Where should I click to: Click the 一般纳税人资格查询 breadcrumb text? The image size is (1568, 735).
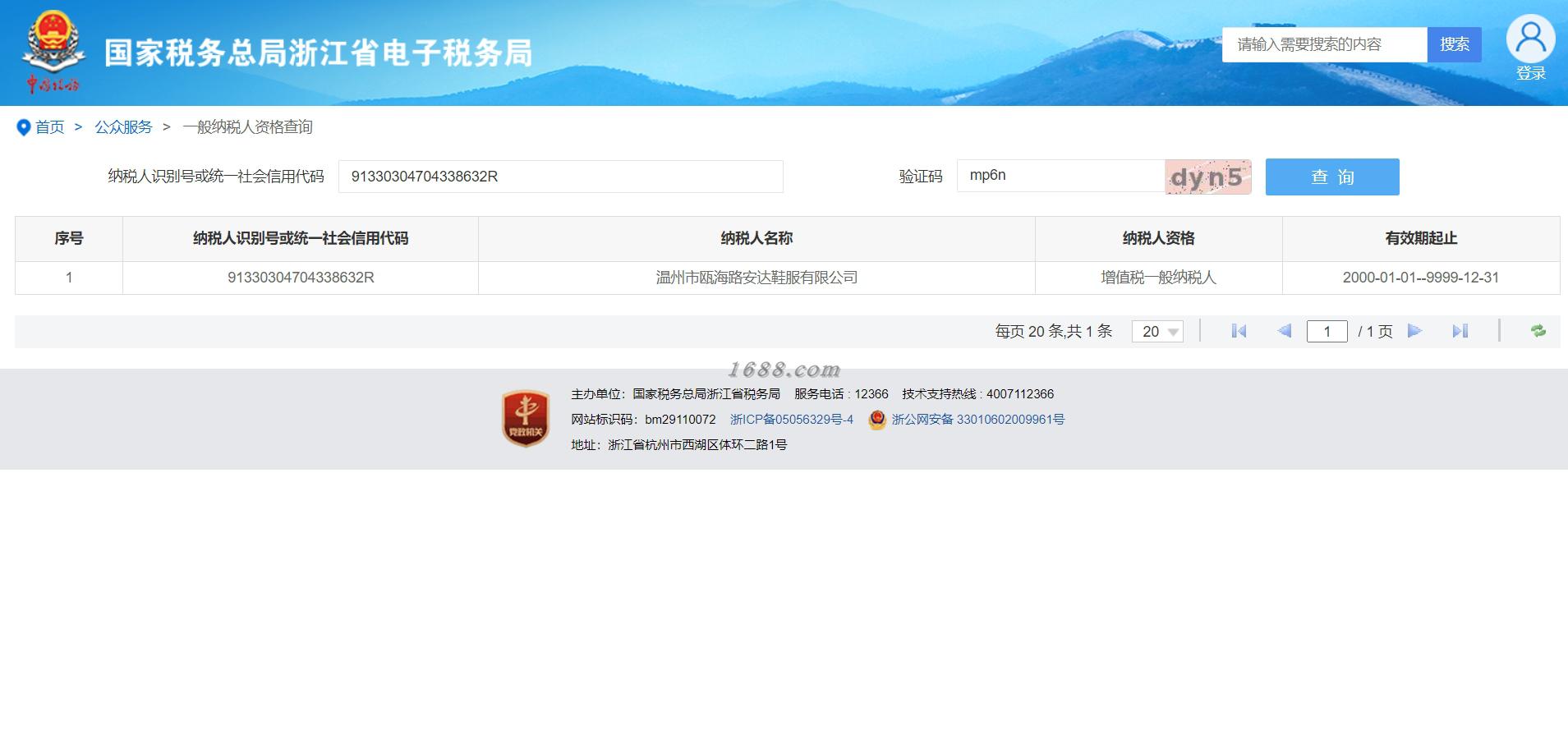(x=247, y=127)
